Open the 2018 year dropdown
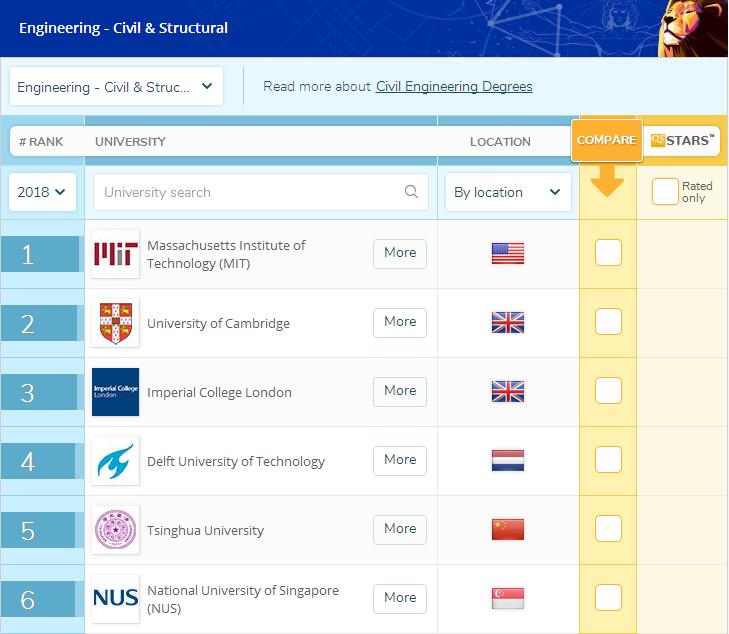This screenshot has height=634, width=729. (x=42, y=192)
